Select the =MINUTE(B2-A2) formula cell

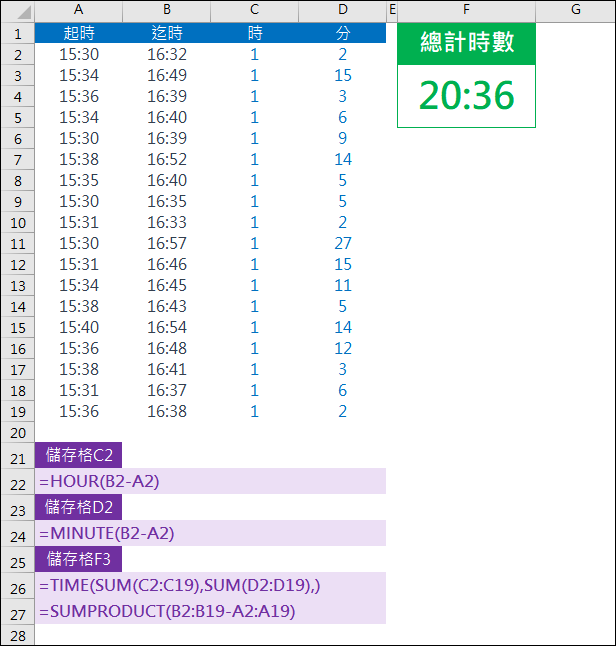click(210, 533)
